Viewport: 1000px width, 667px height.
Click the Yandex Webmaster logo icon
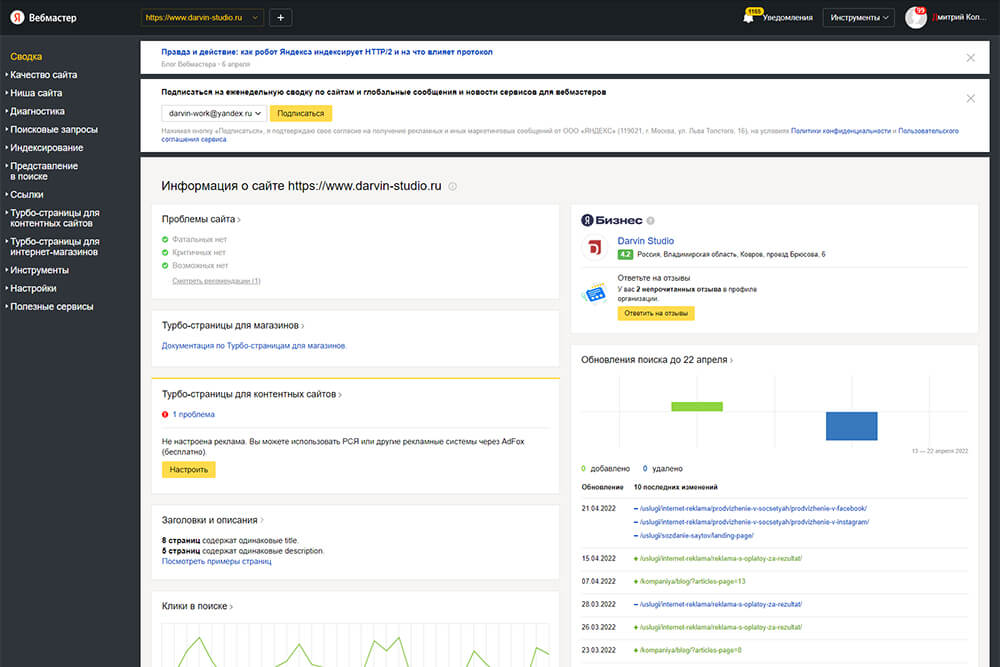tap(17, 17)
